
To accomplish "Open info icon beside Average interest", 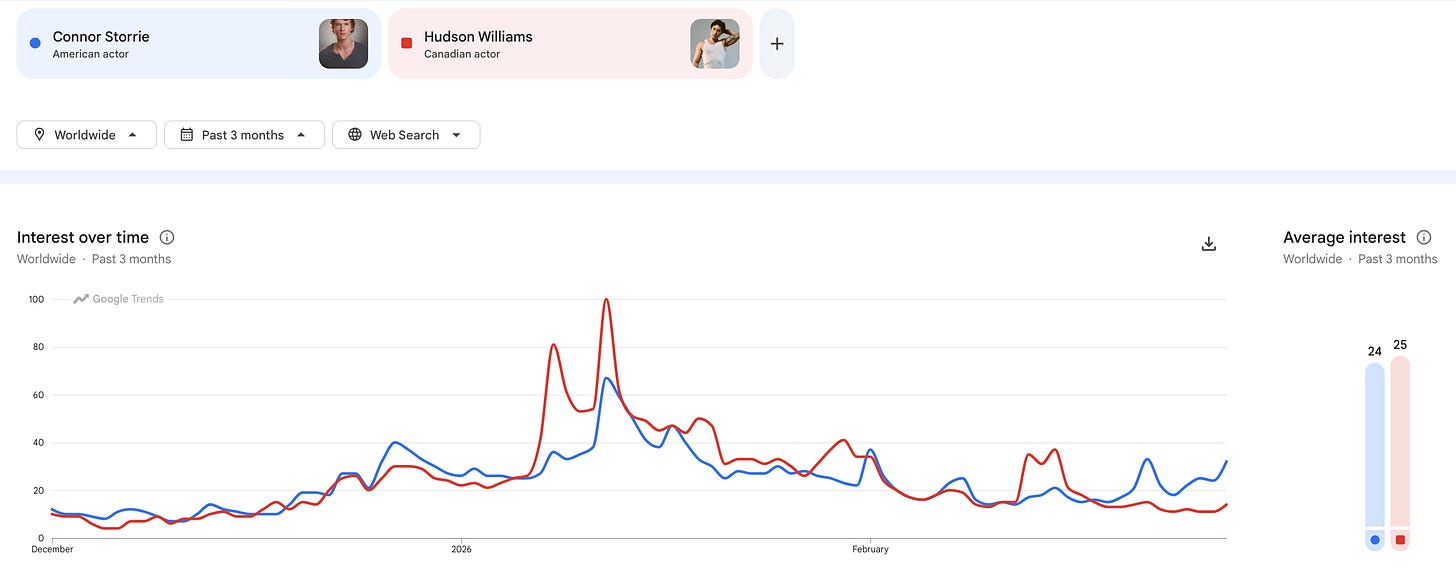I will click(x=1424, y=237).
